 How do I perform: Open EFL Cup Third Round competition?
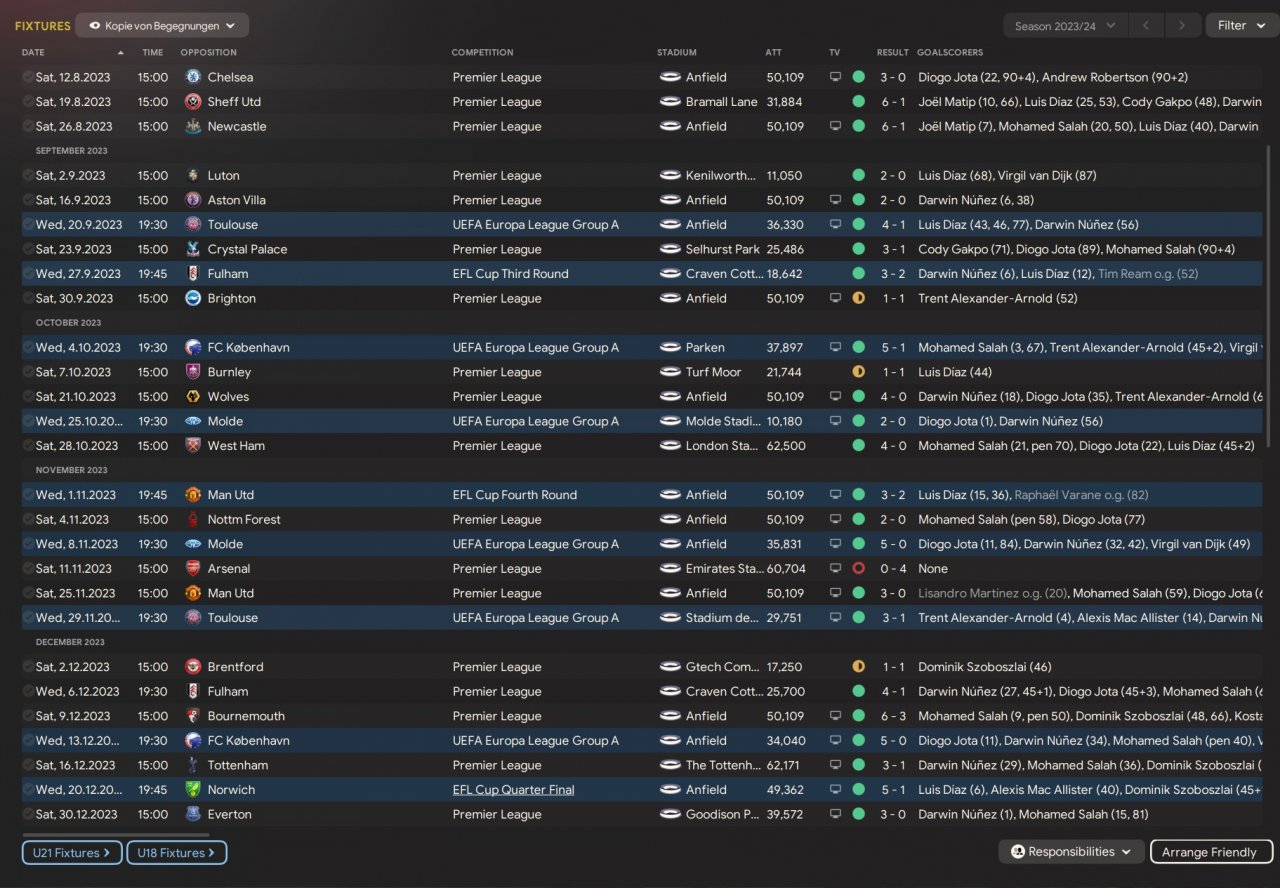coord(510,274)
